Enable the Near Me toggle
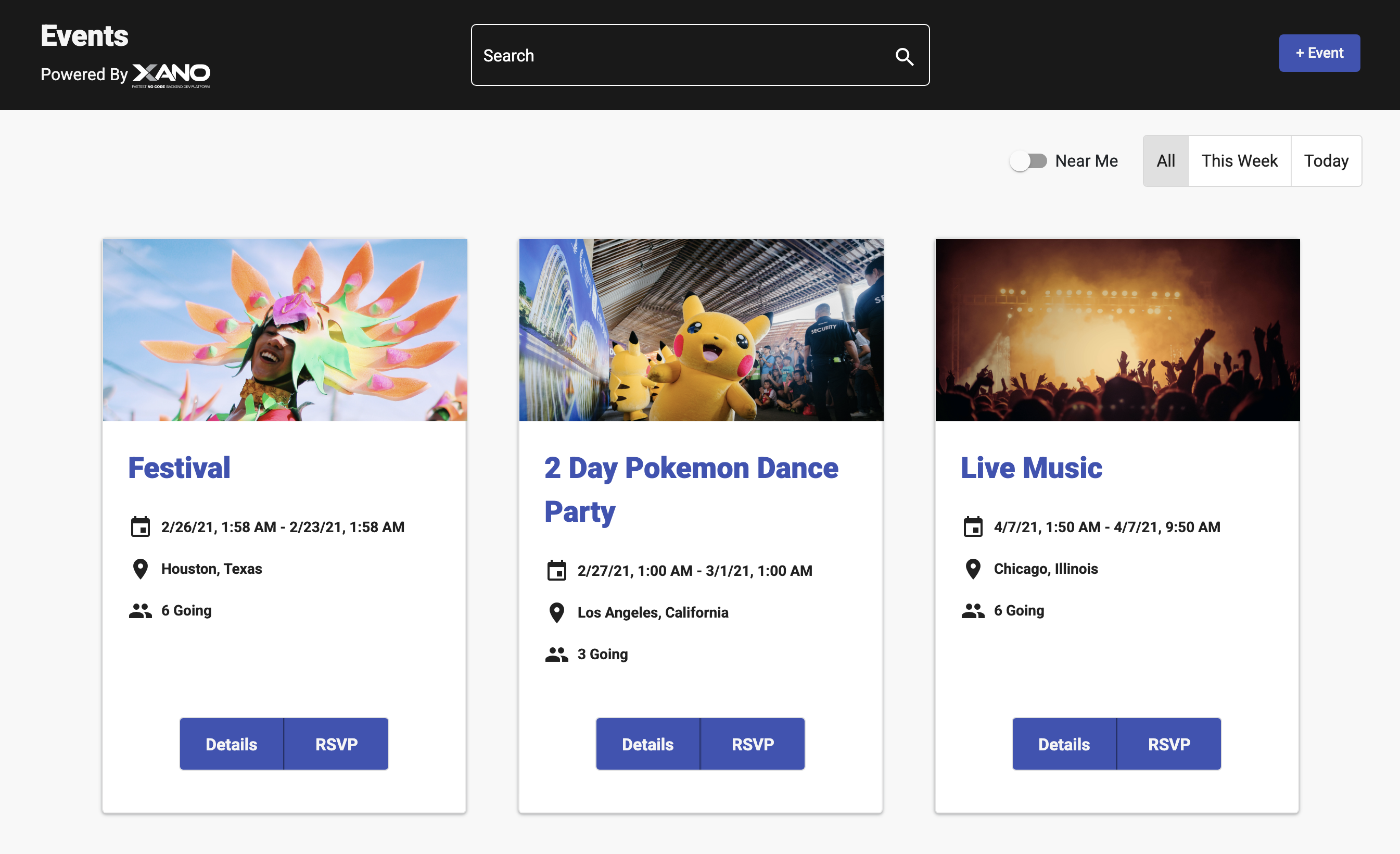Viewport: 1400px width, 854px height. pos(1028,161)
